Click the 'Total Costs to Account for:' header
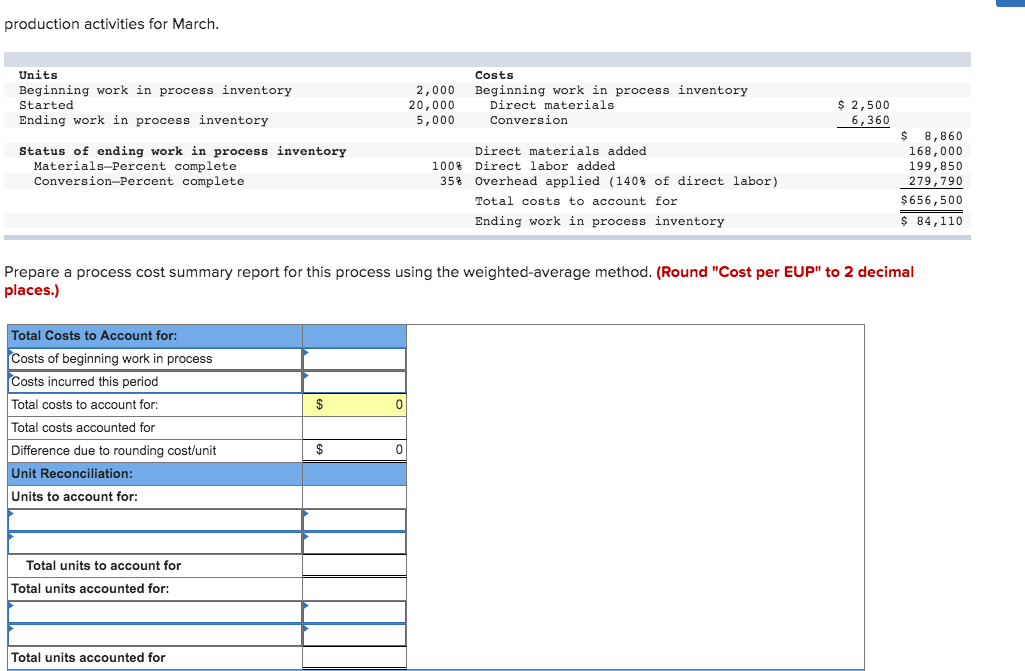This screenshot has height=671, width=1025. coord(94,336)
